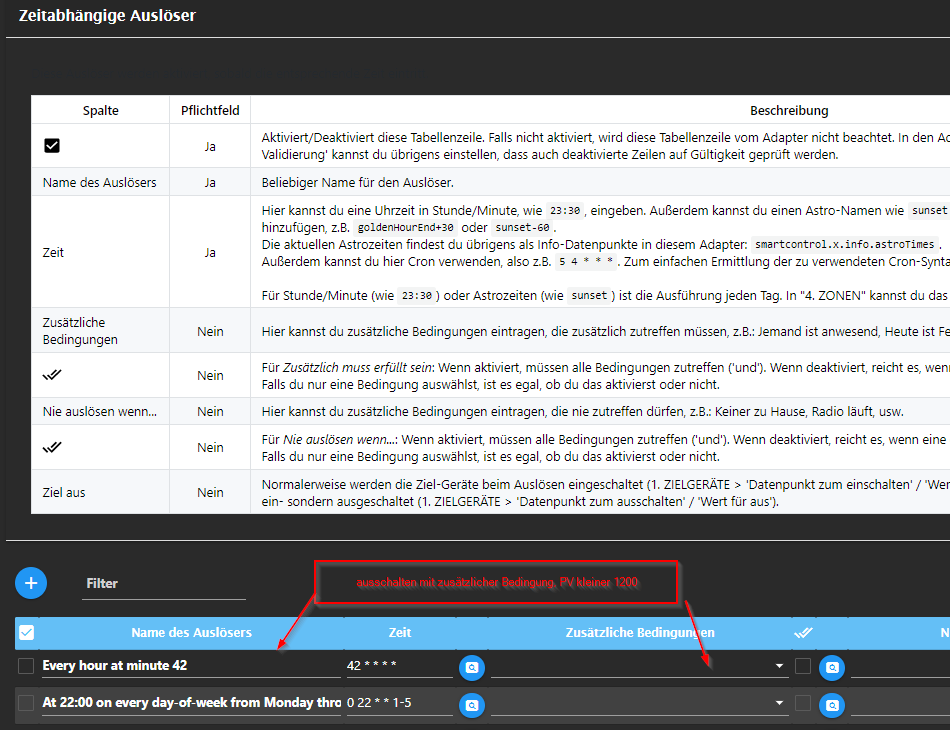The image size is (950, 730).
Task: Click the Zusätzliche Bedingungen column header
Action: click(640, 632)
